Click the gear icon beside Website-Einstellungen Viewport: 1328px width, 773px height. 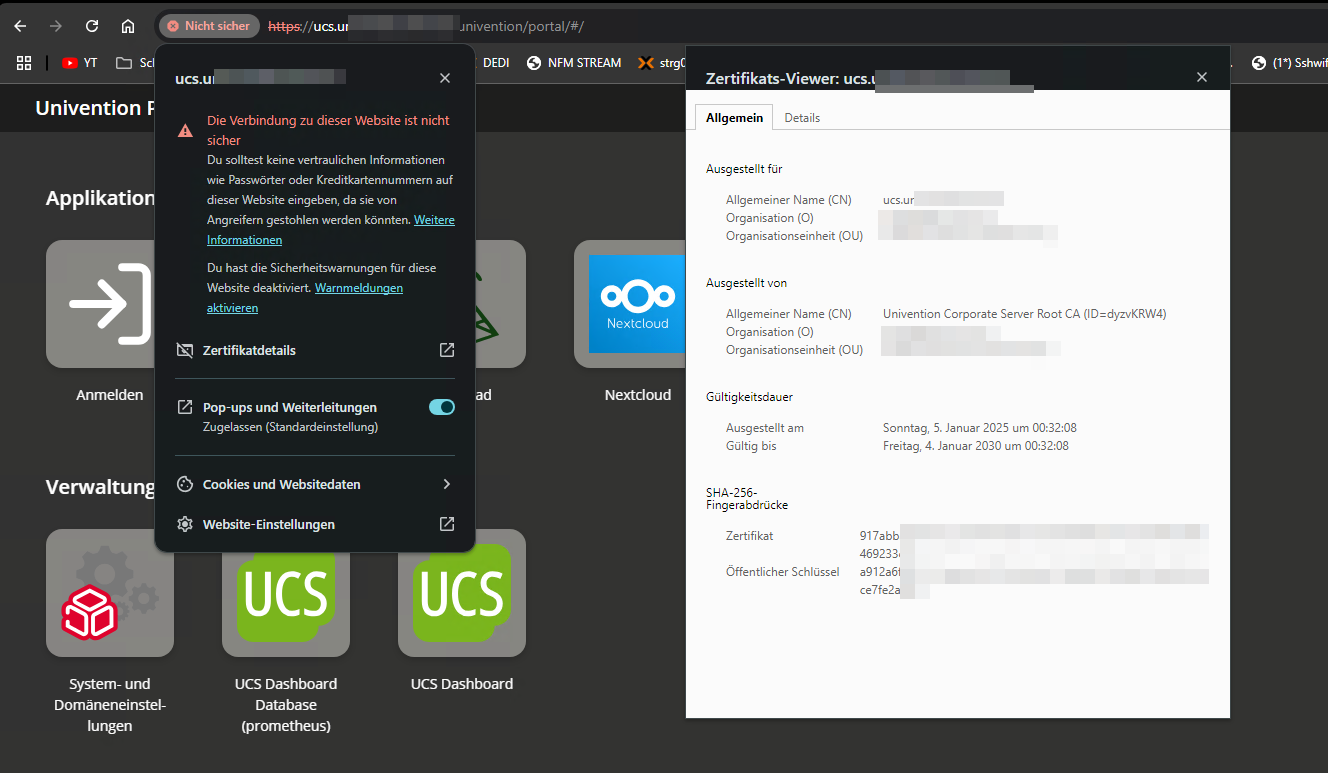click(185, 524)
